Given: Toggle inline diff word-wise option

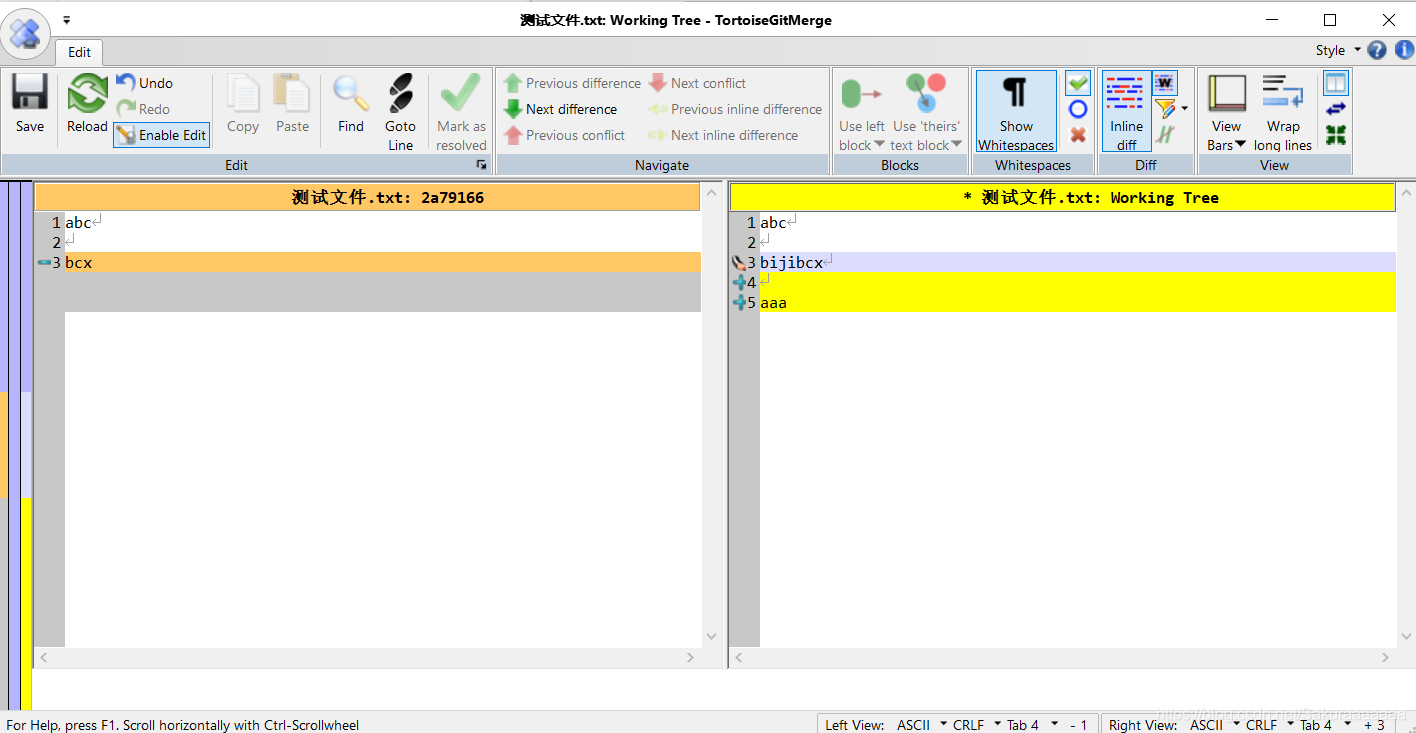Looking at the screenshot, I should click(1165, 83).
